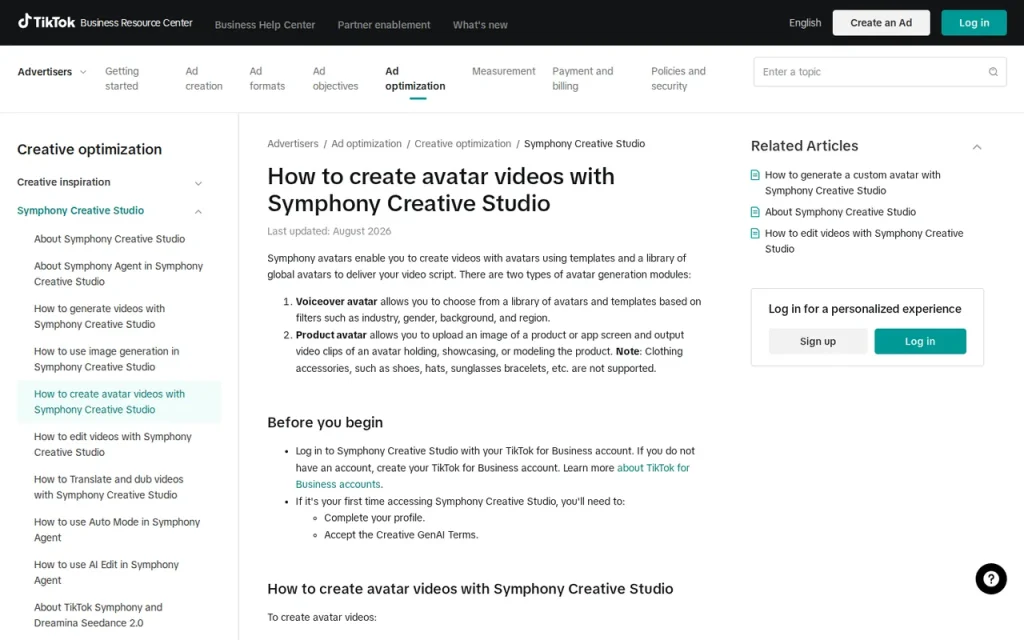This screenshot has height=640, width=1024.
Task: Switch to Measurement tab
Action: [504, 71]
